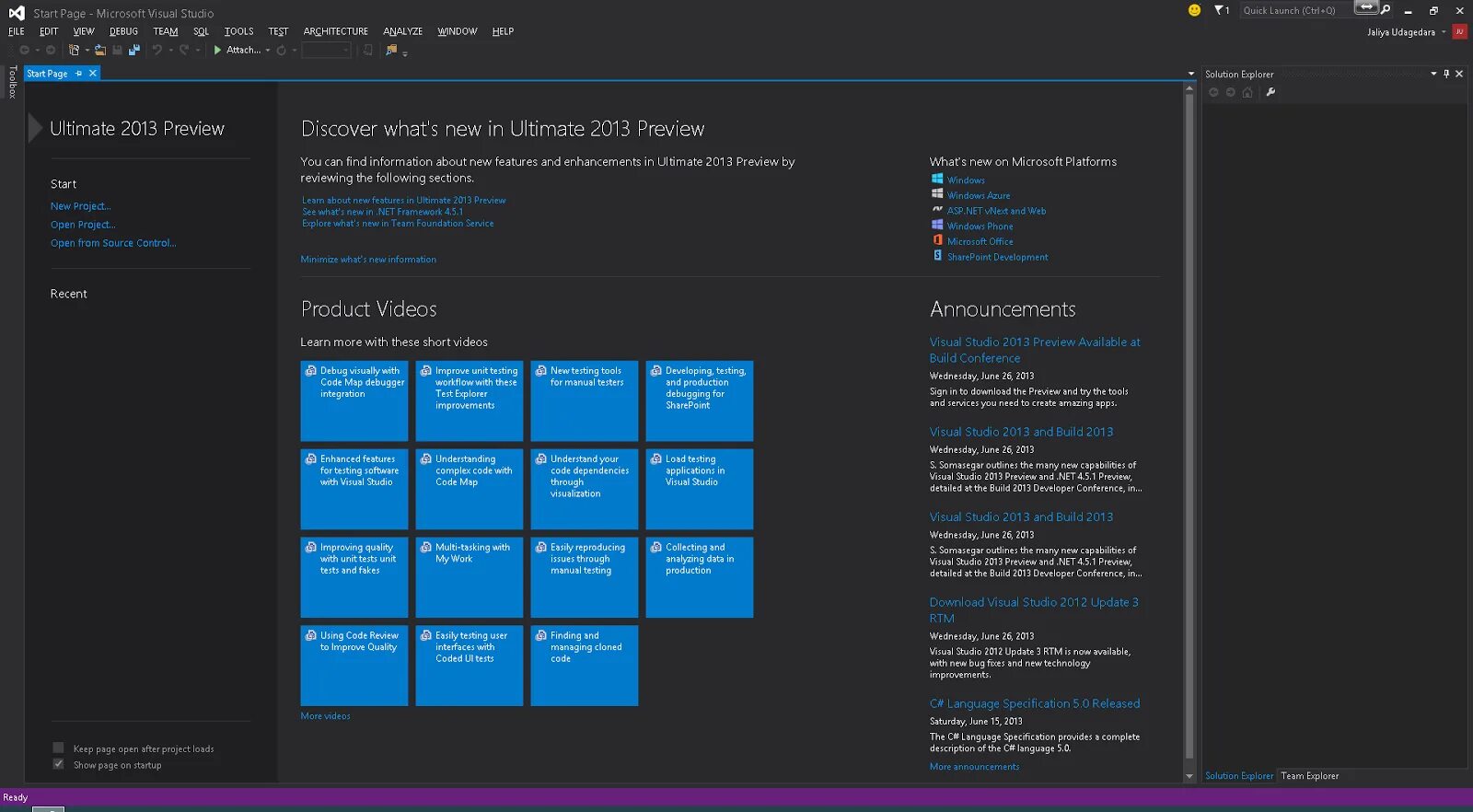
Task: Click the Start Page vertical scrollbar
Action: tap(1189, 426)
